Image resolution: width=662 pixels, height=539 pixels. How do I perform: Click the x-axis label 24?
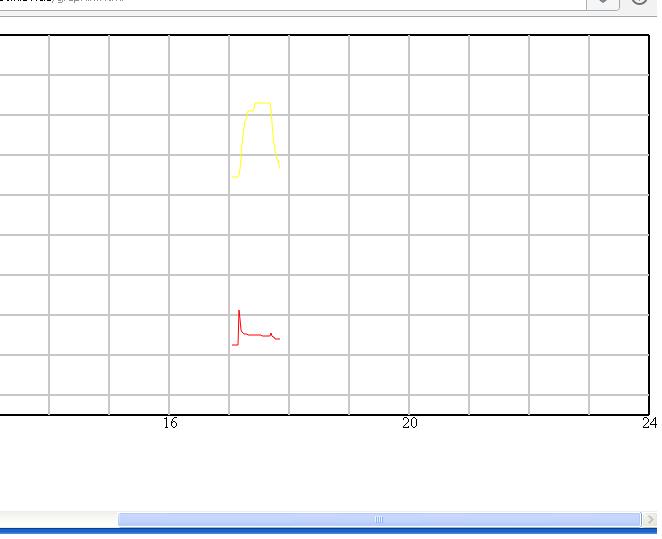[x=649, y=423]
